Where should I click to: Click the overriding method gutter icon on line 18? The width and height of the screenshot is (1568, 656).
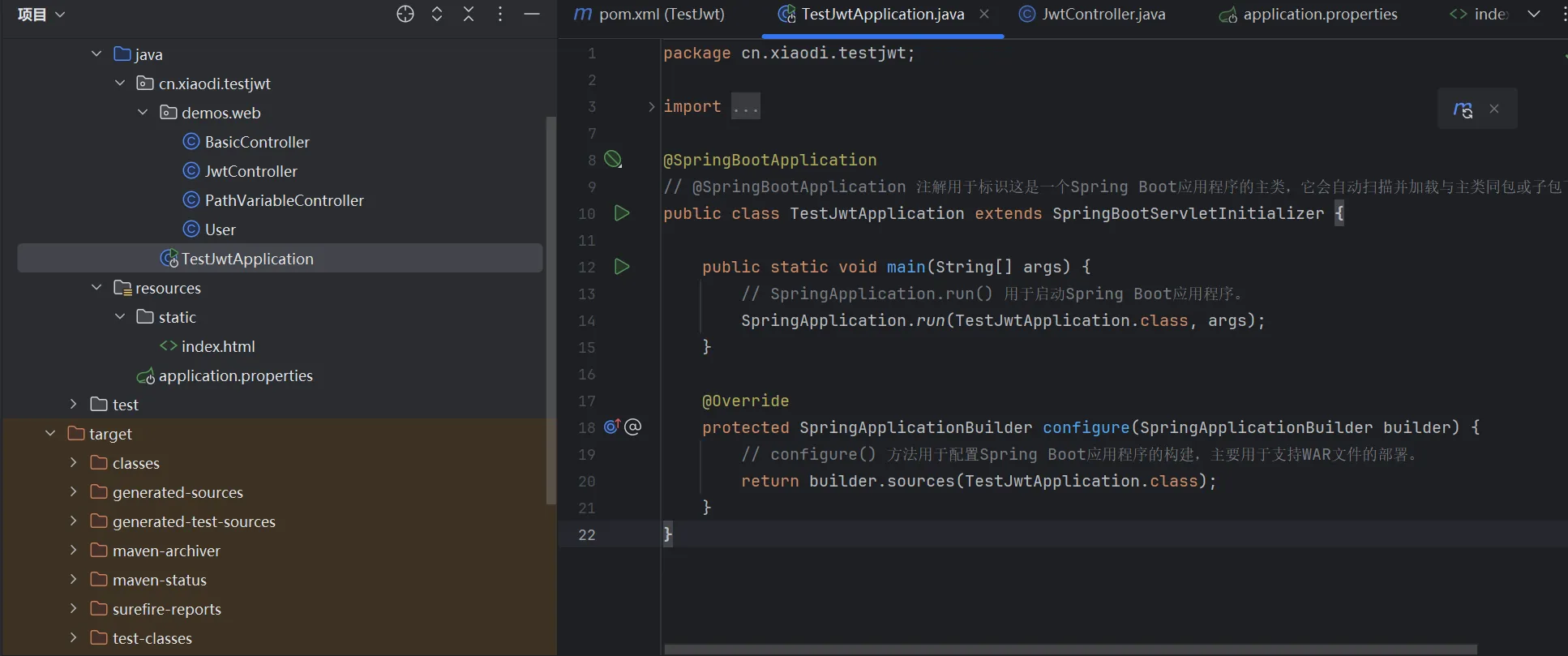[612, 427]
